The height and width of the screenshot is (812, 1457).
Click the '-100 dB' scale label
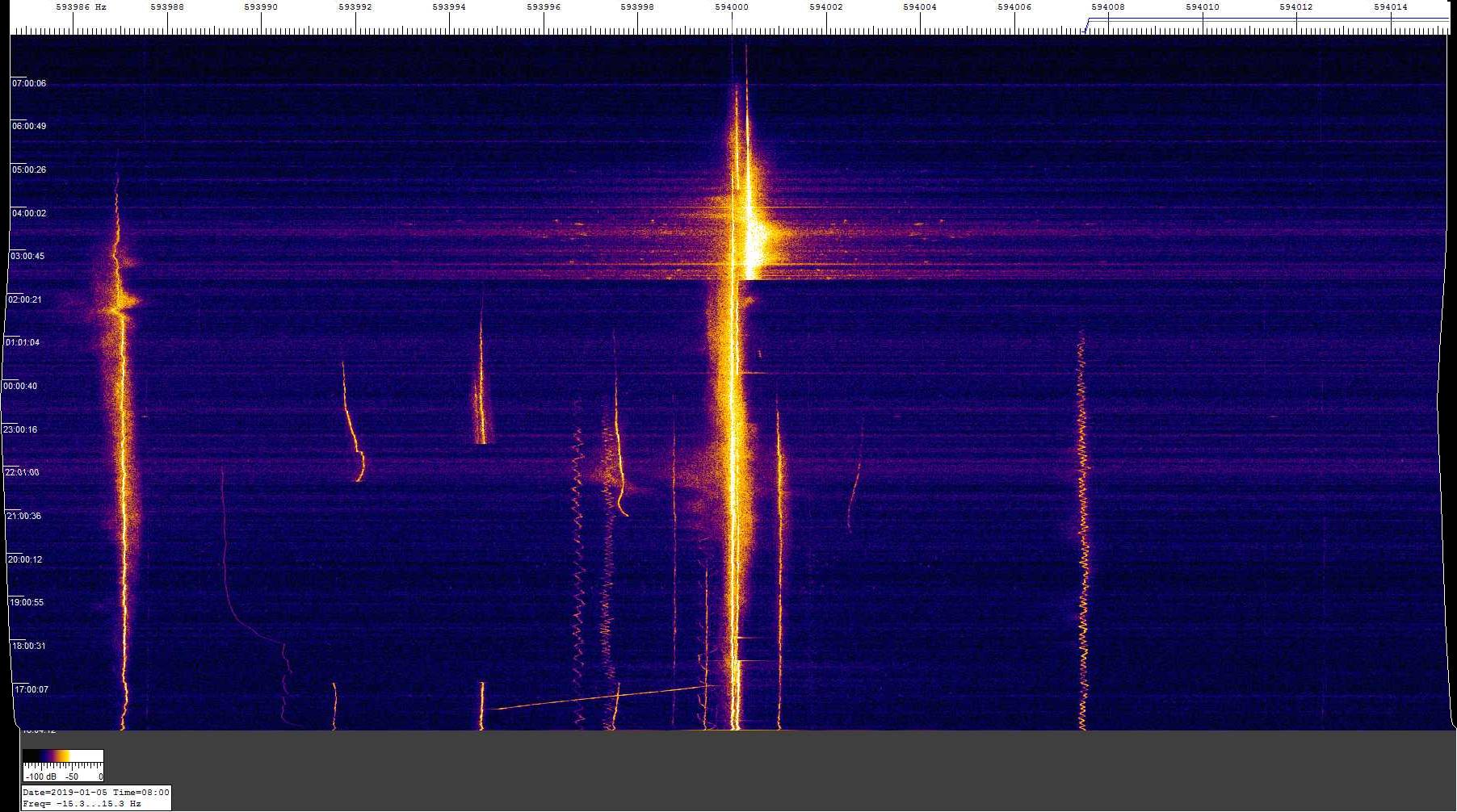[x=40, y=776]
